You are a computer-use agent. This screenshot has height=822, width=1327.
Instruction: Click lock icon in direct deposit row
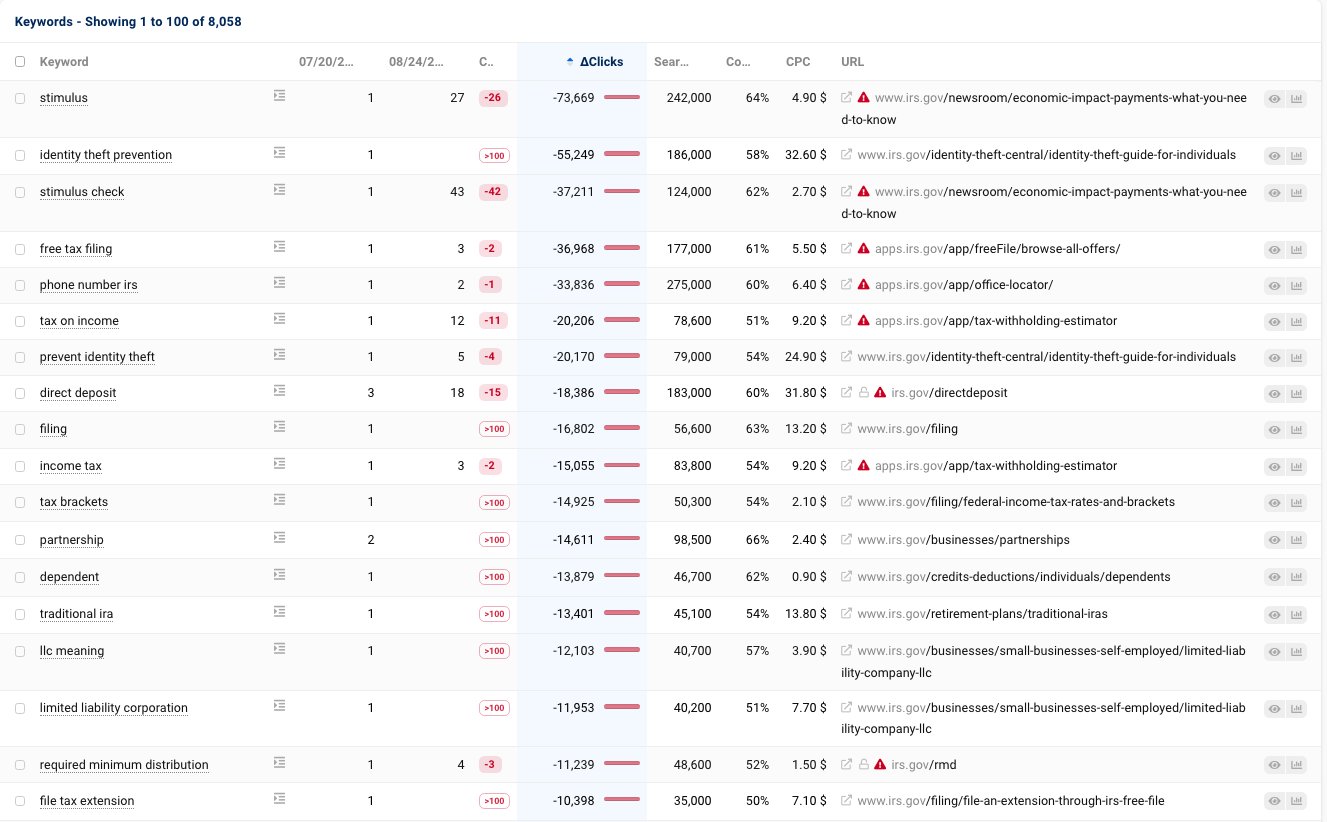(864, 393)
